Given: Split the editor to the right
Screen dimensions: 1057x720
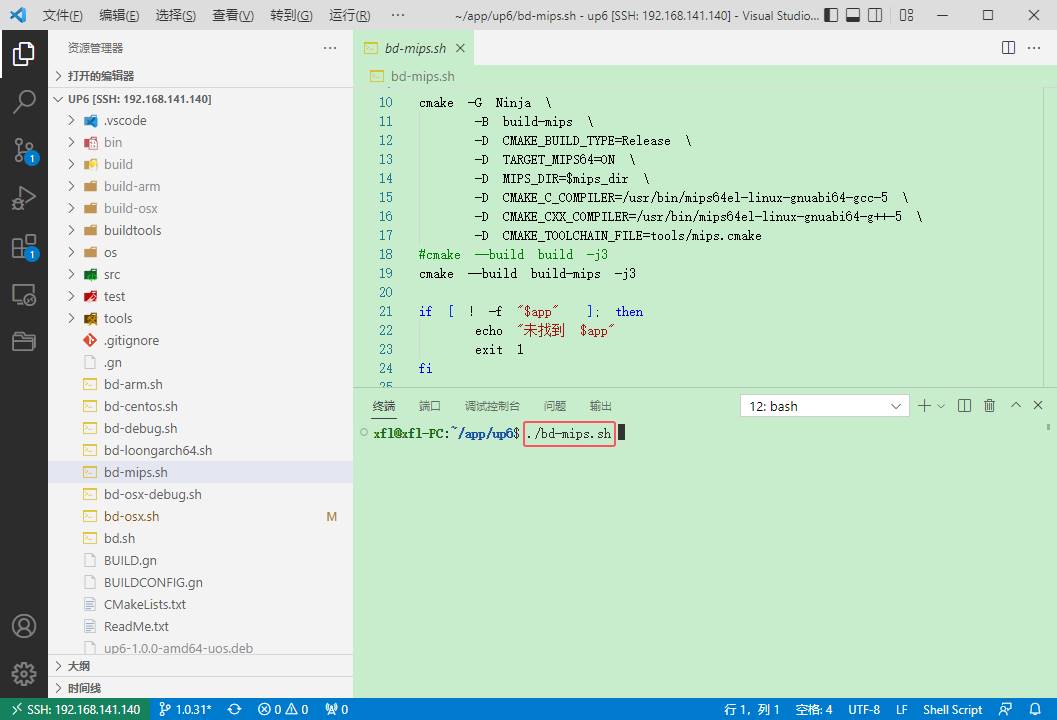Looking at the screenshot, I should coord(1009,48).
